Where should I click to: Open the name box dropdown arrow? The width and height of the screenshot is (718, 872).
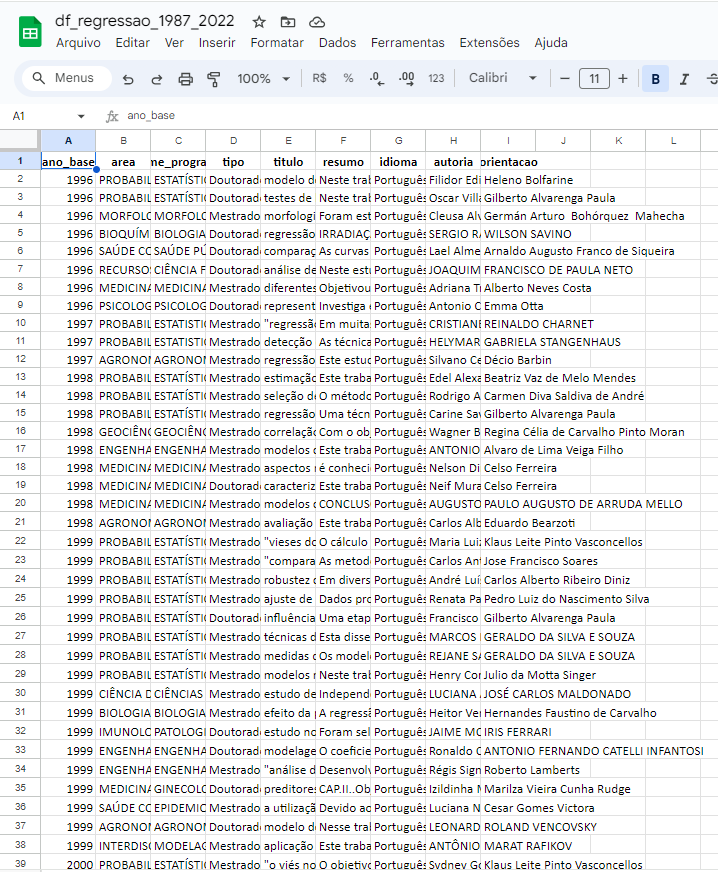(x=81, y=116)
